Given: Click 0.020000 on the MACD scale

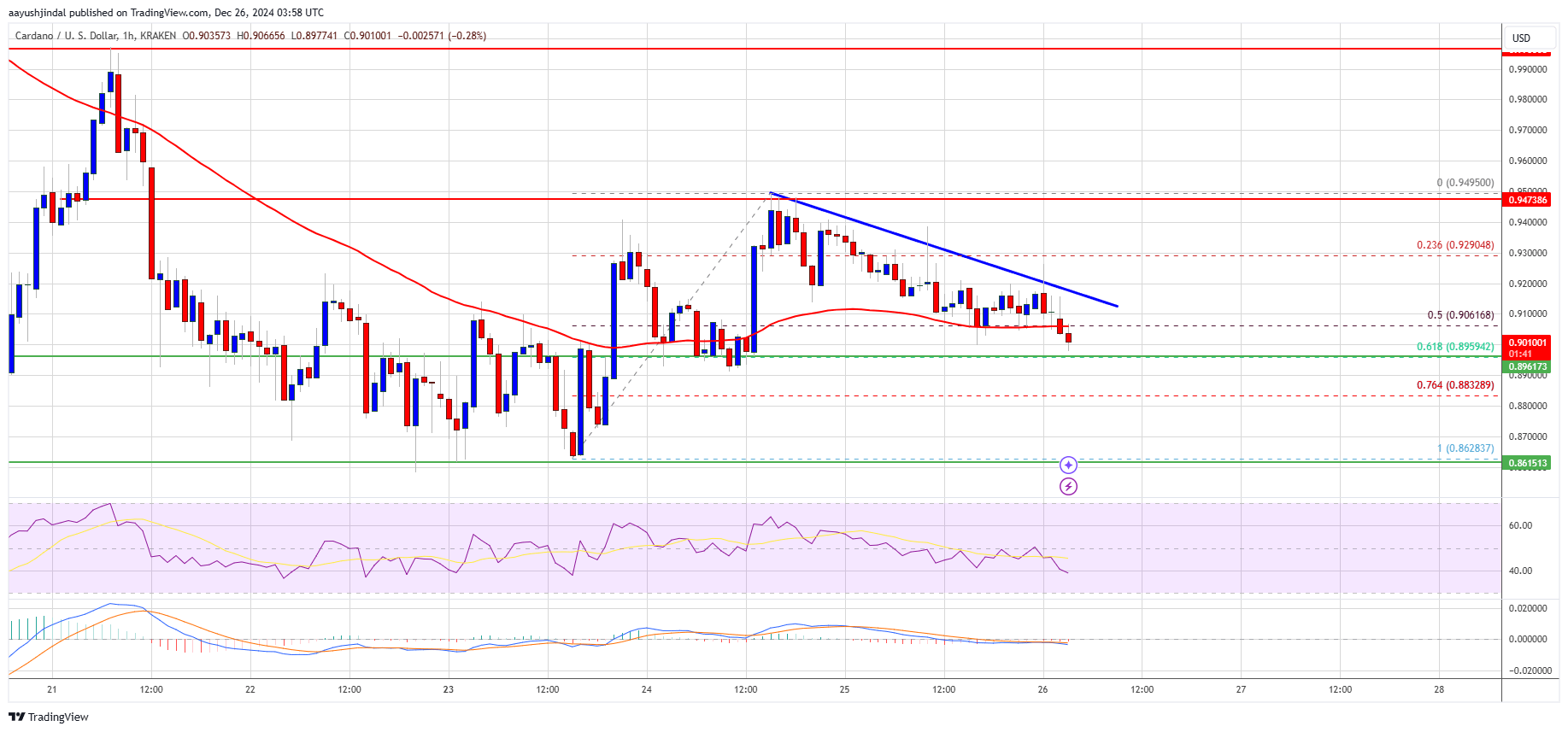Looking at the screenshot, I should coord(1528,609).
